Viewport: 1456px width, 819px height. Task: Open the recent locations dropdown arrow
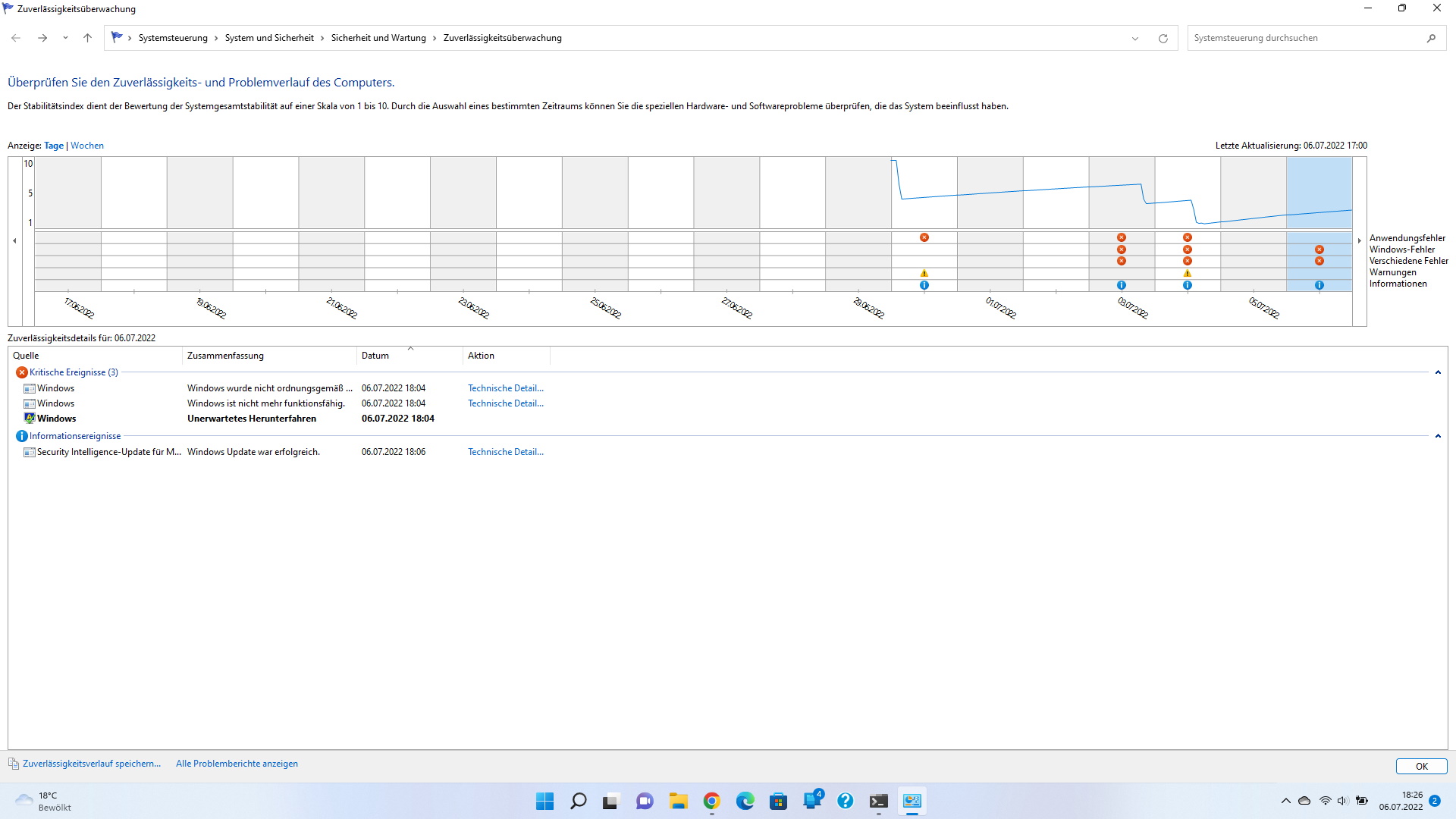pyautogui.click(x=65, y=38)
